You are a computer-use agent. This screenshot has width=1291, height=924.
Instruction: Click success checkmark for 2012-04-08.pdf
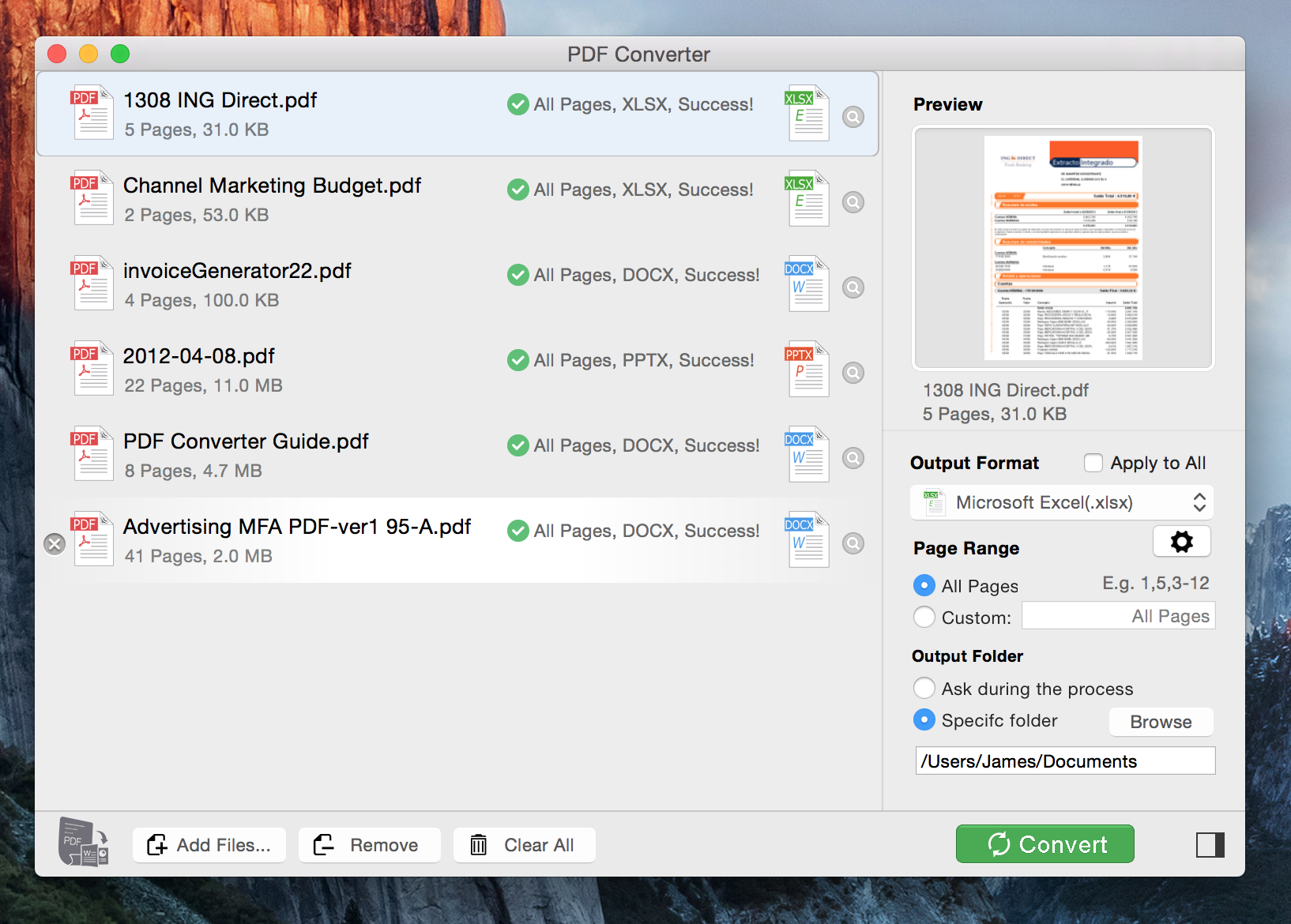point(518,360)
